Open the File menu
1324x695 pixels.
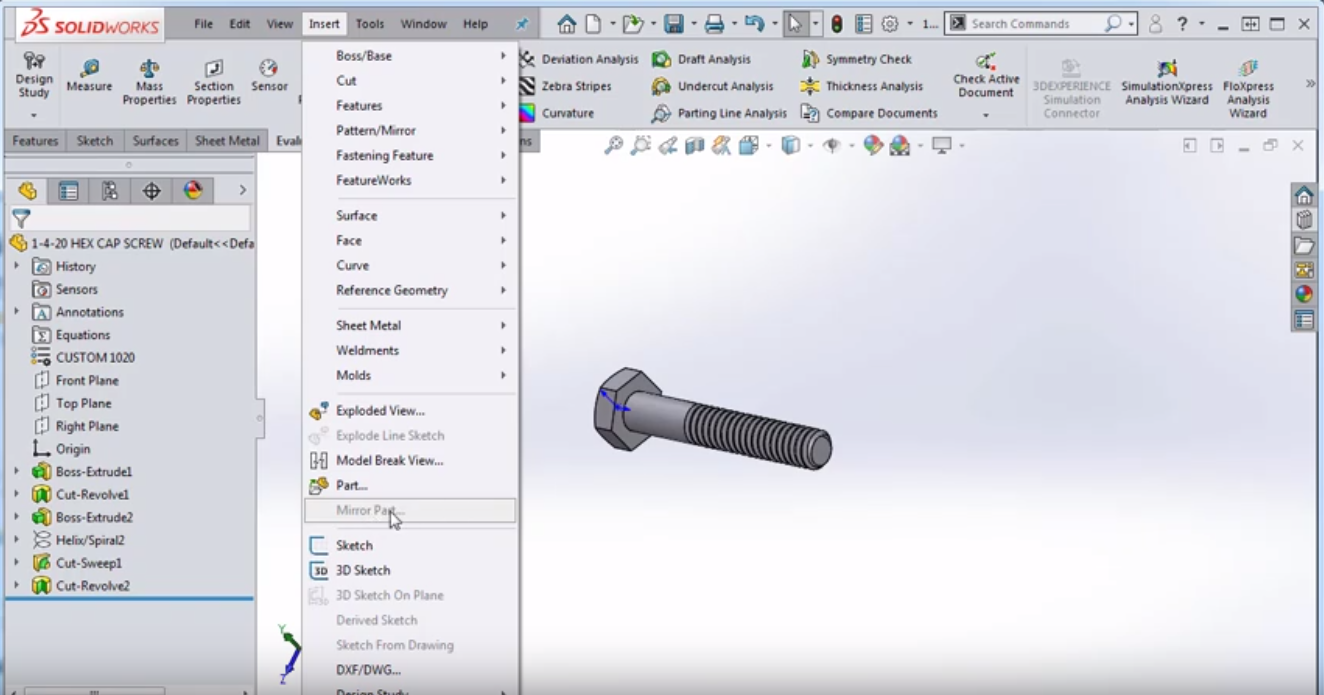point(203,24)
